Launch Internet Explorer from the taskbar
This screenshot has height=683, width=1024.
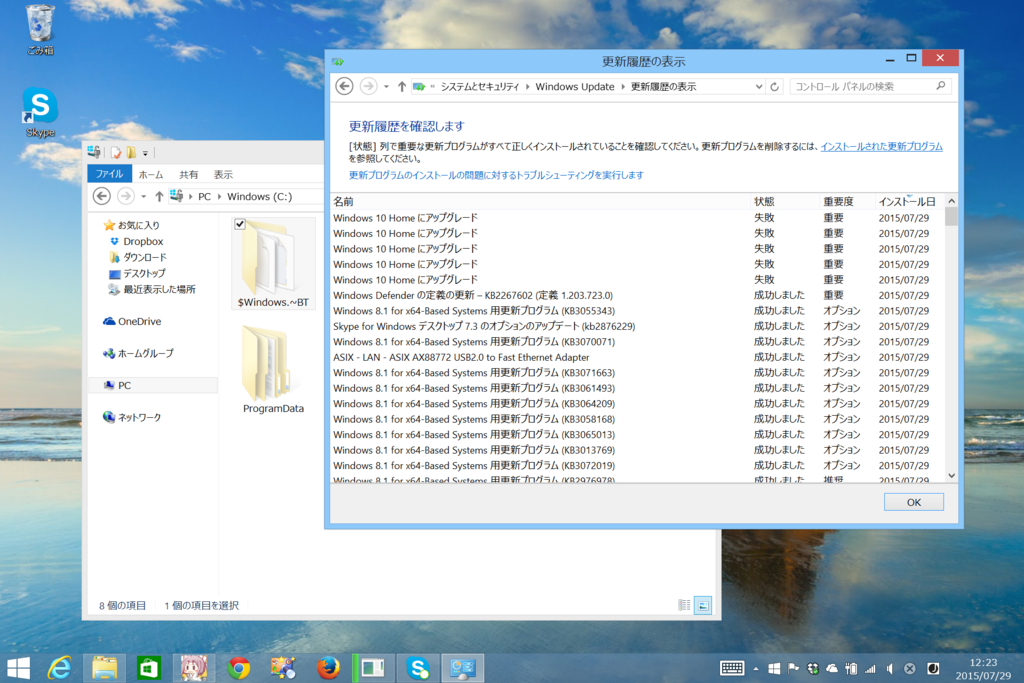coord(59,668)
